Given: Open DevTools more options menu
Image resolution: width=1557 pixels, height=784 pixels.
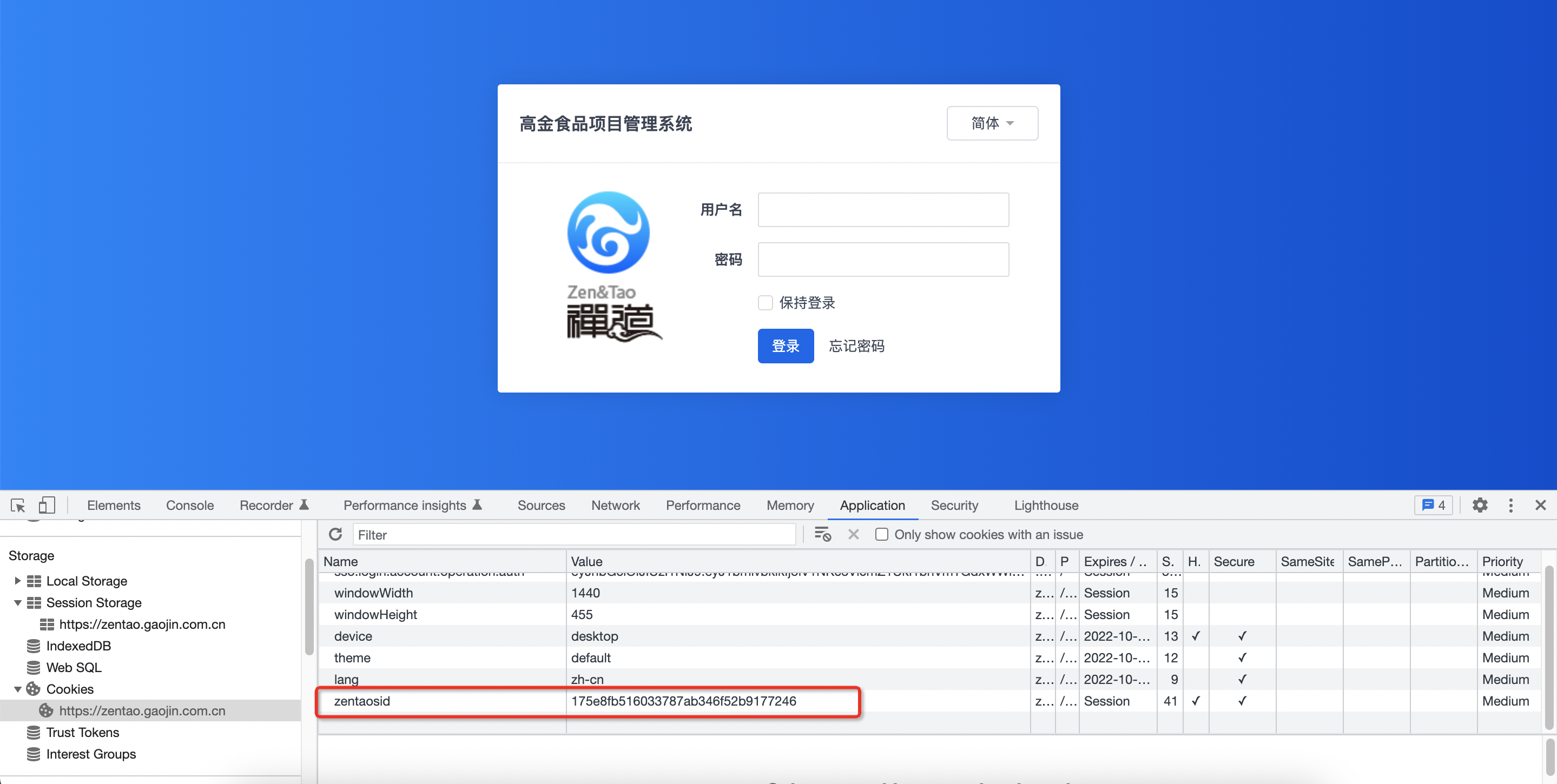Looking at the screenshot, I should (x=1510, y=505).
